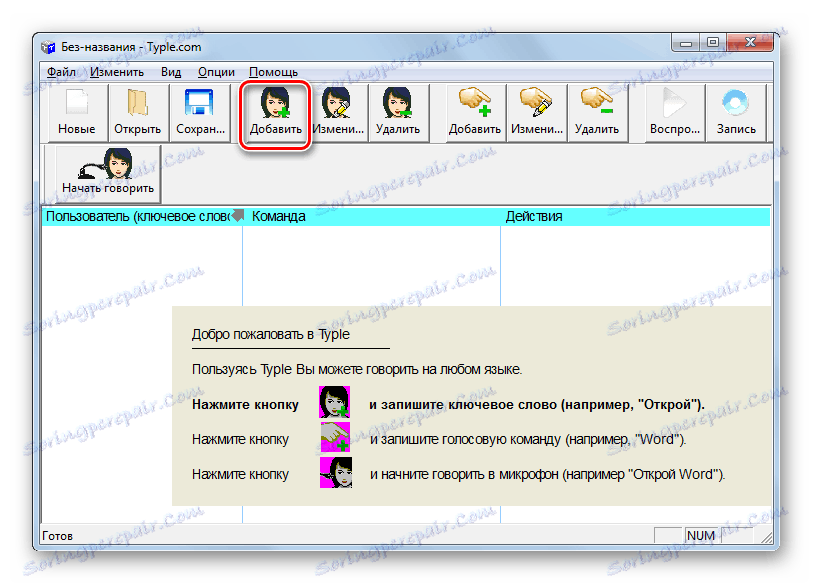The height and width of the screenshot is (584, 813).
Task: Open the Помощь menu
Action: pyautogui.click(x=273, y=72)
